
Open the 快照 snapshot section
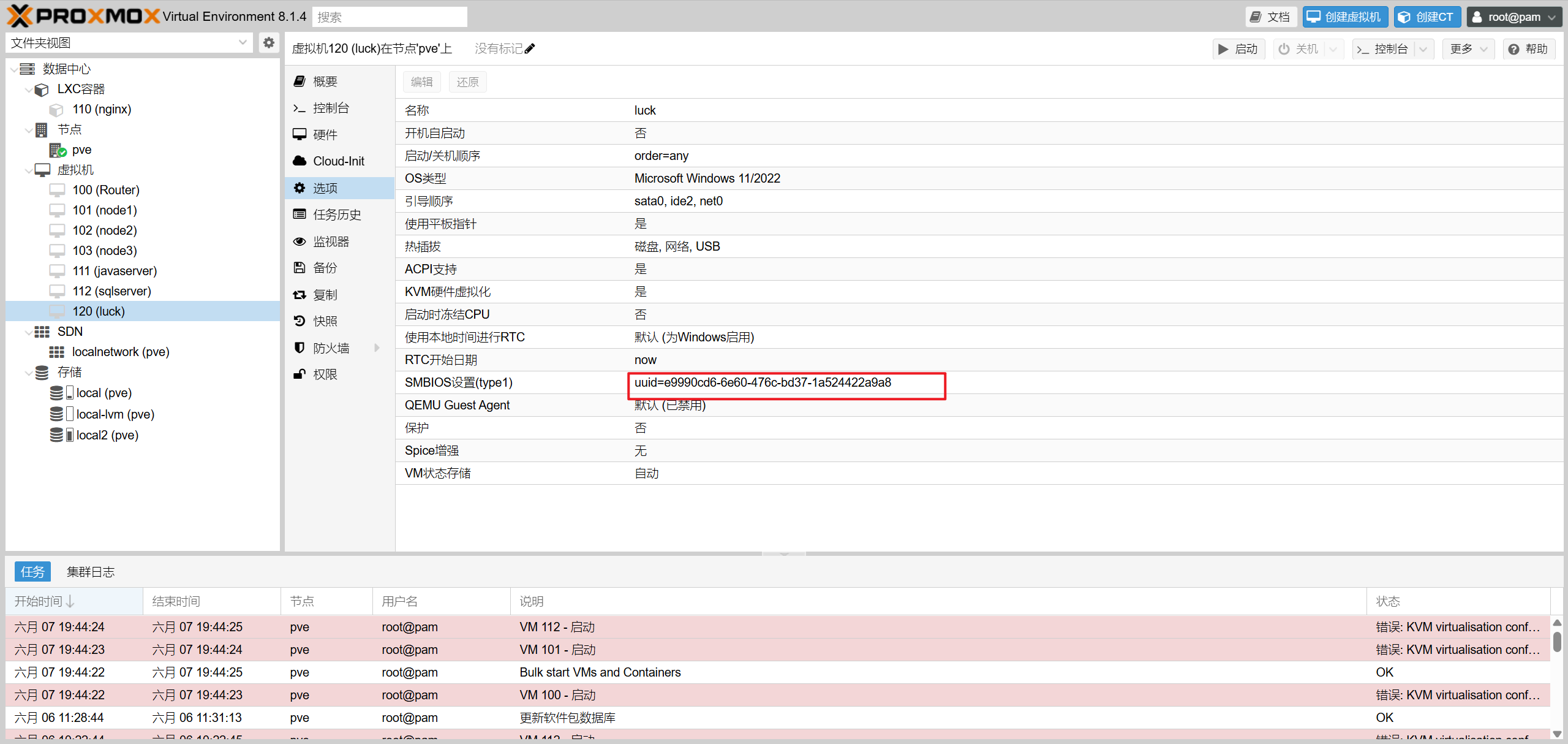(x=325, y=321)
